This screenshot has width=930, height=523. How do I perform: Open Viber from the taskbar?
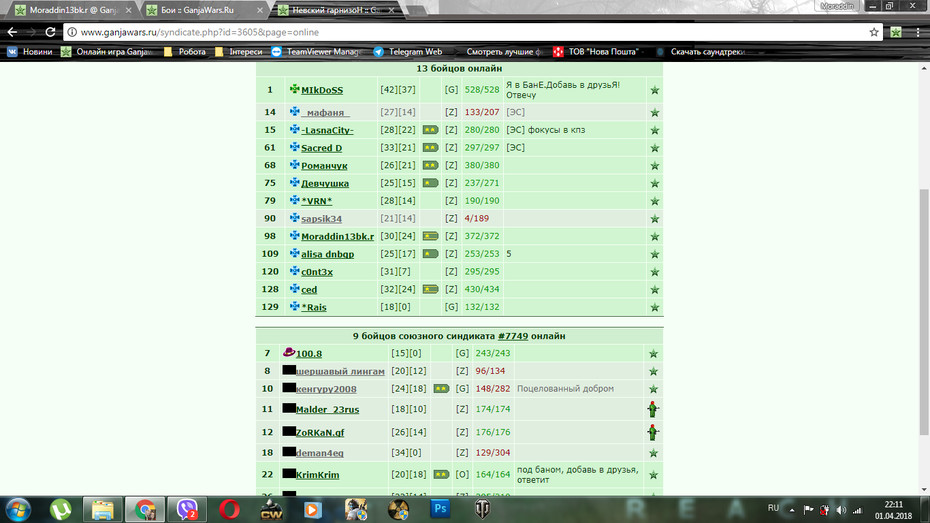(187, 509)
